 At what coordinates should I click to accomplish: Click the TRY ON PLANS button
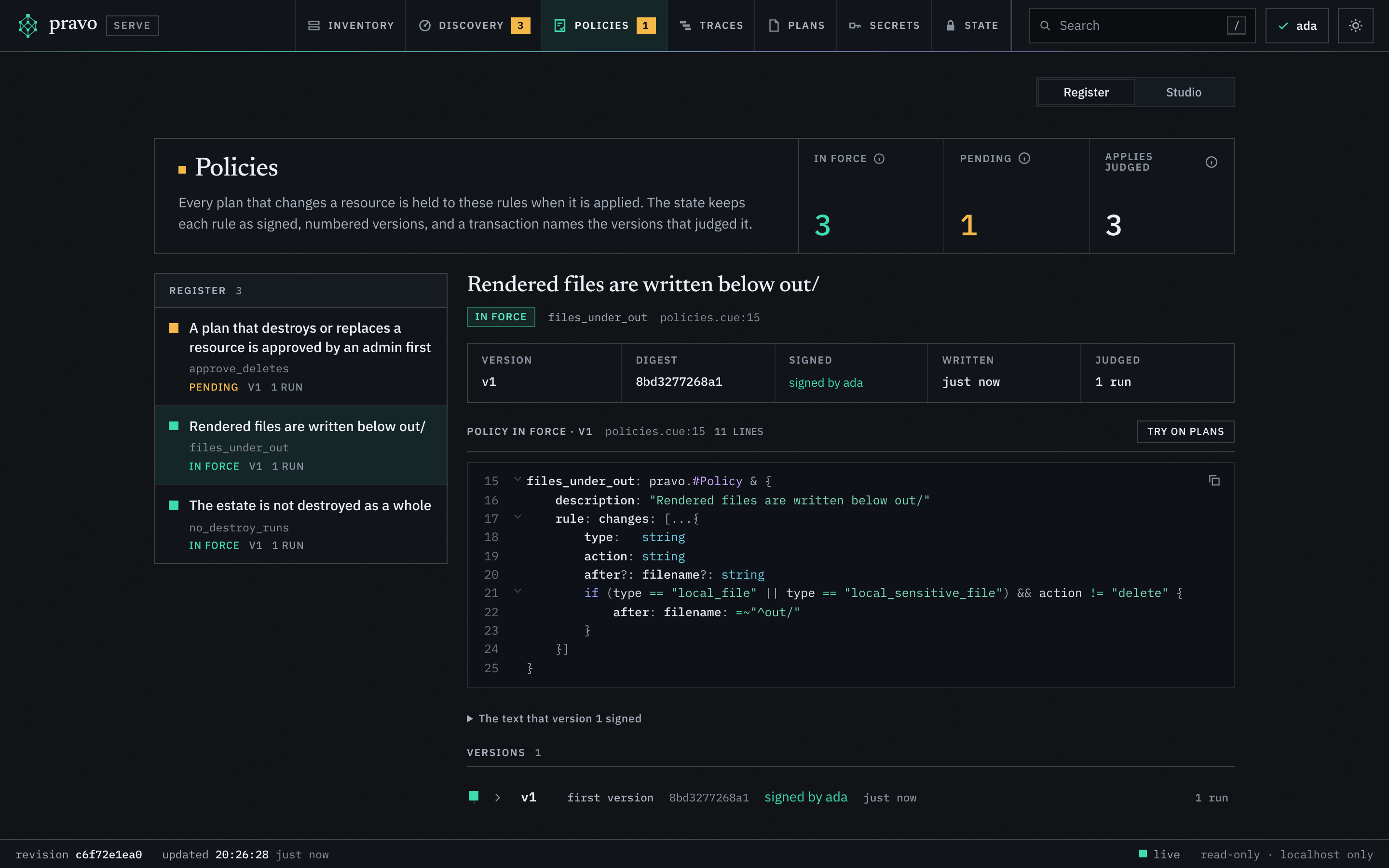(x=1185, y=432)
